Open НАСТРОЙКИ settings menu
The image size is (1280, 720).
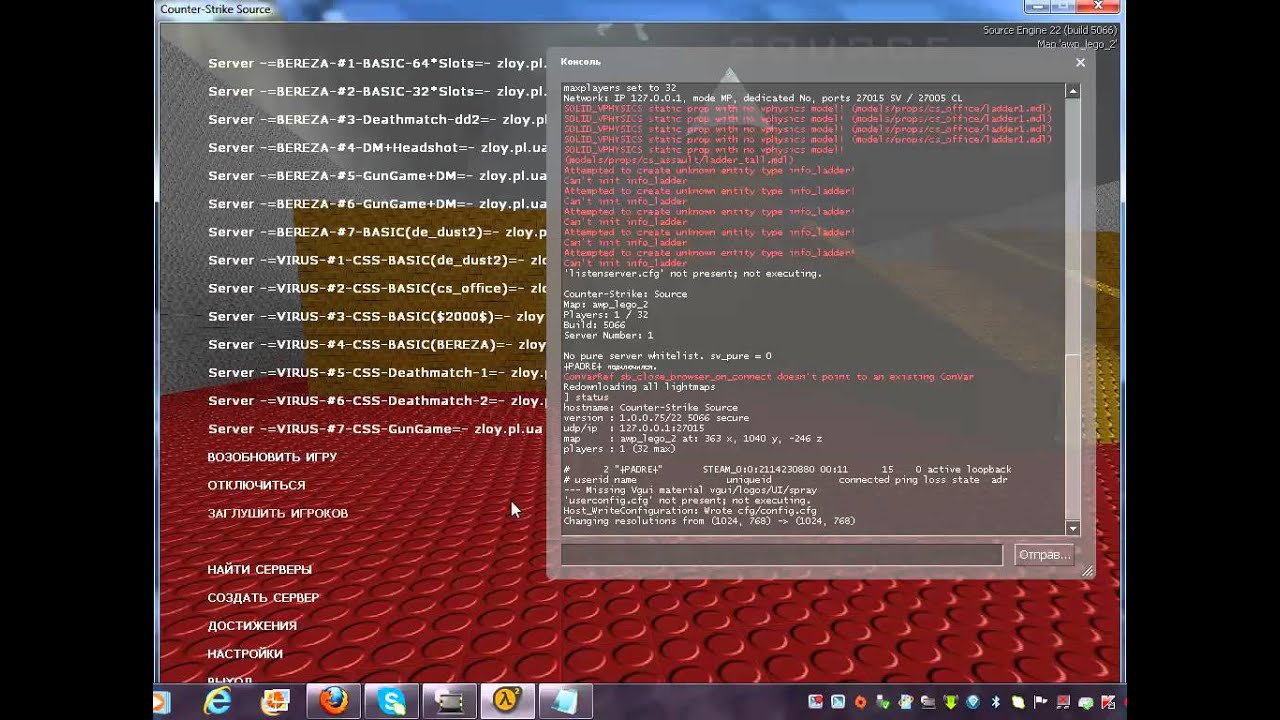tap(245, 653)
